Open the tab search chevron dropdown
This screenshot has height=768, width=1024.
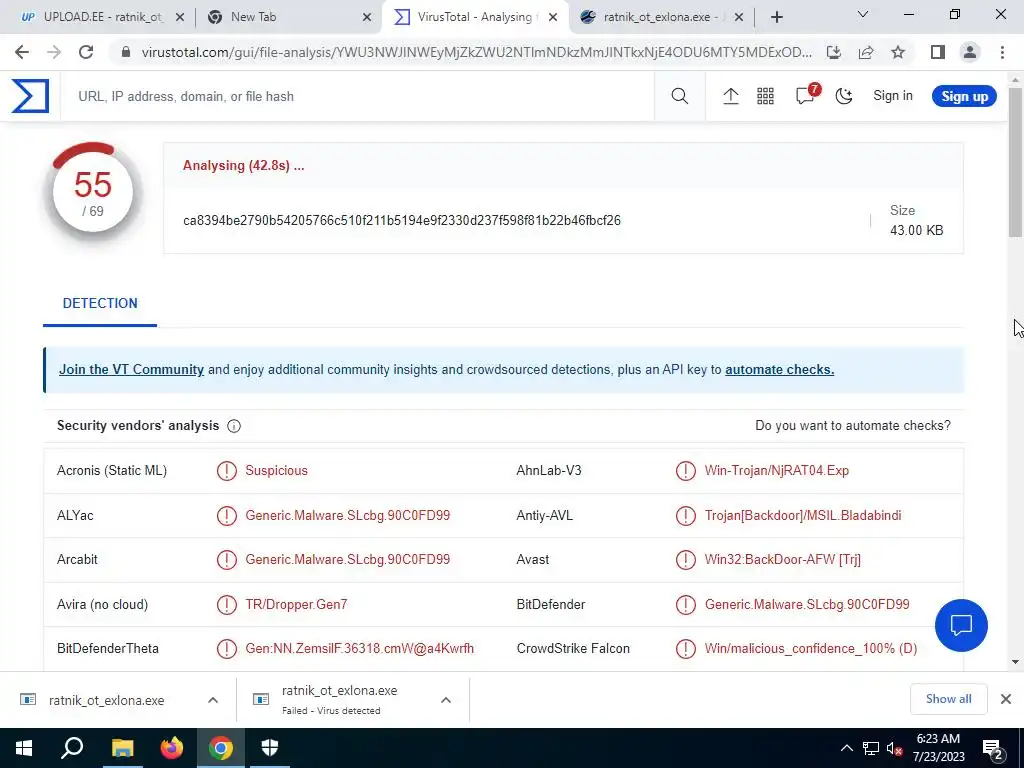pyautogui.click(x=863, y=14)
